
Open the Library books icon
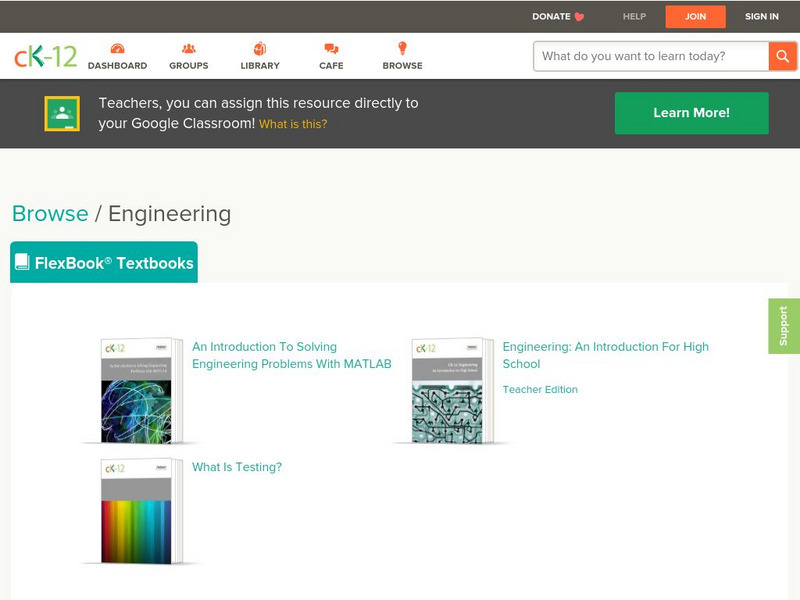(260, 49)
